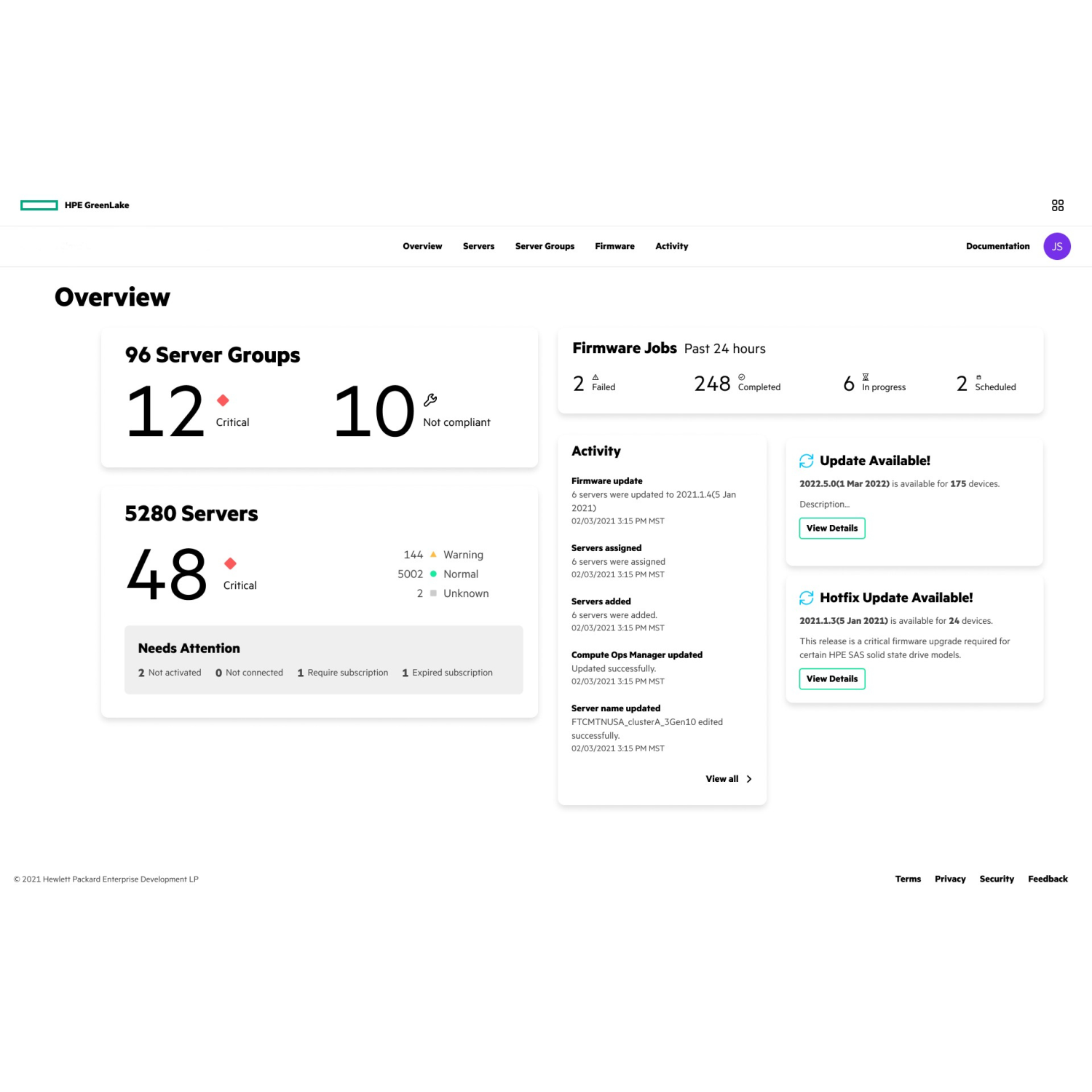Click the 5002 Normal servers value
The image size is (1092, 1092).
(x=410, y=574)
